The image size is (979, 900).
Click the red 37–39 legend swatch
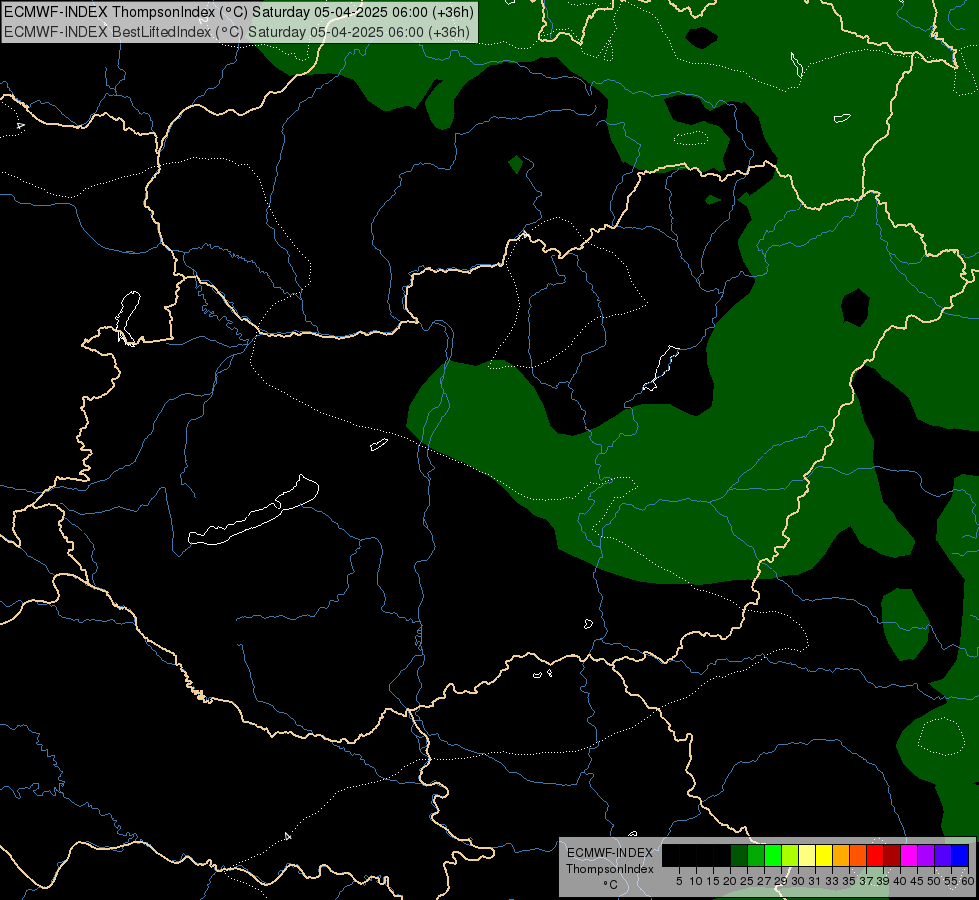[x=875, y=855]
